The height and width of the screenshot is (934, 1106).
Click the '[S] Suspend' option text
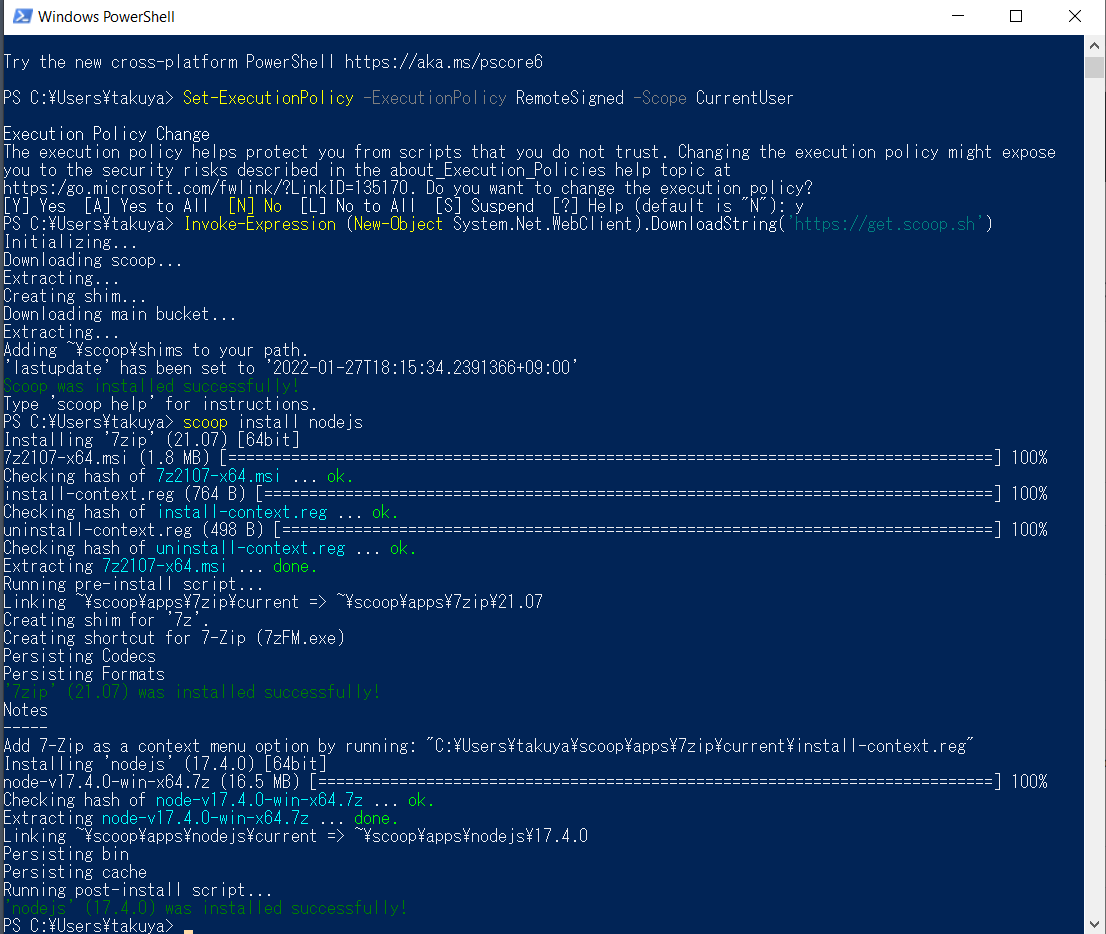485,206
